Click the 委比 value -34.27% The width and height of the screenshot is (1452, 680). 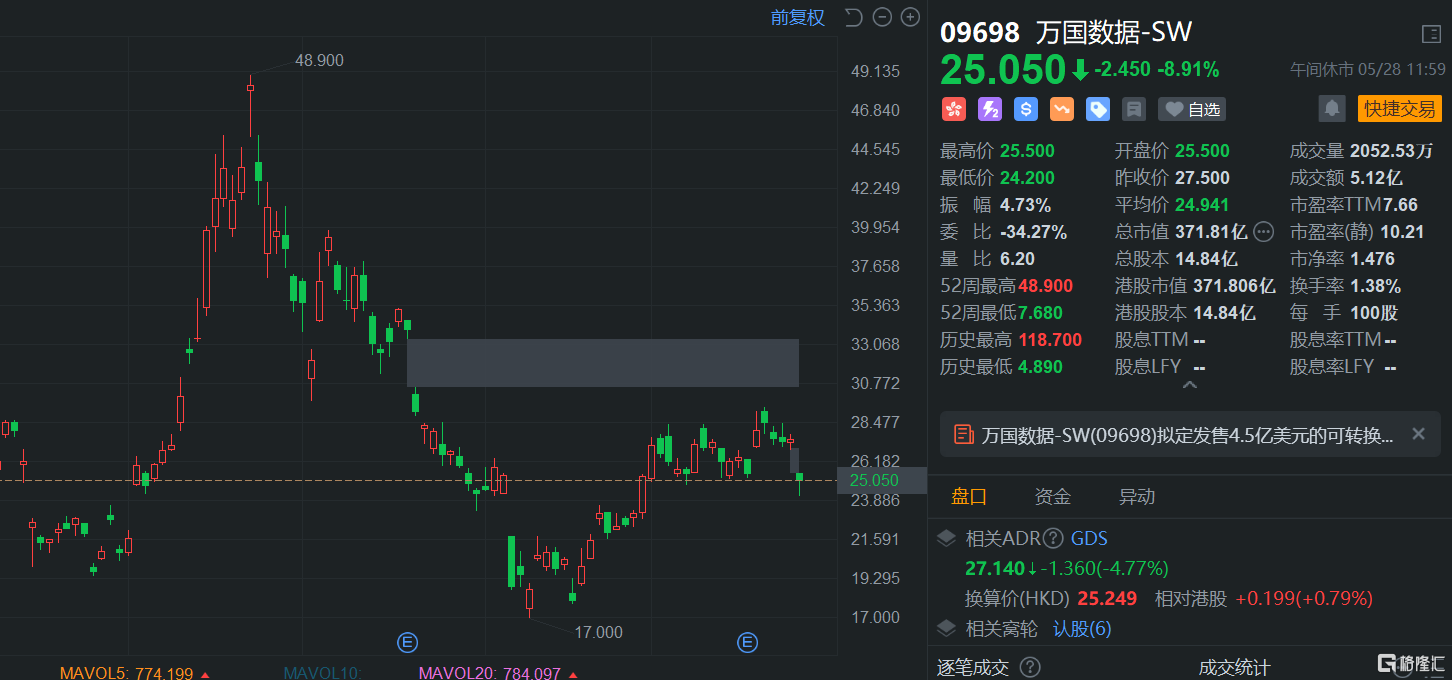1034,232
